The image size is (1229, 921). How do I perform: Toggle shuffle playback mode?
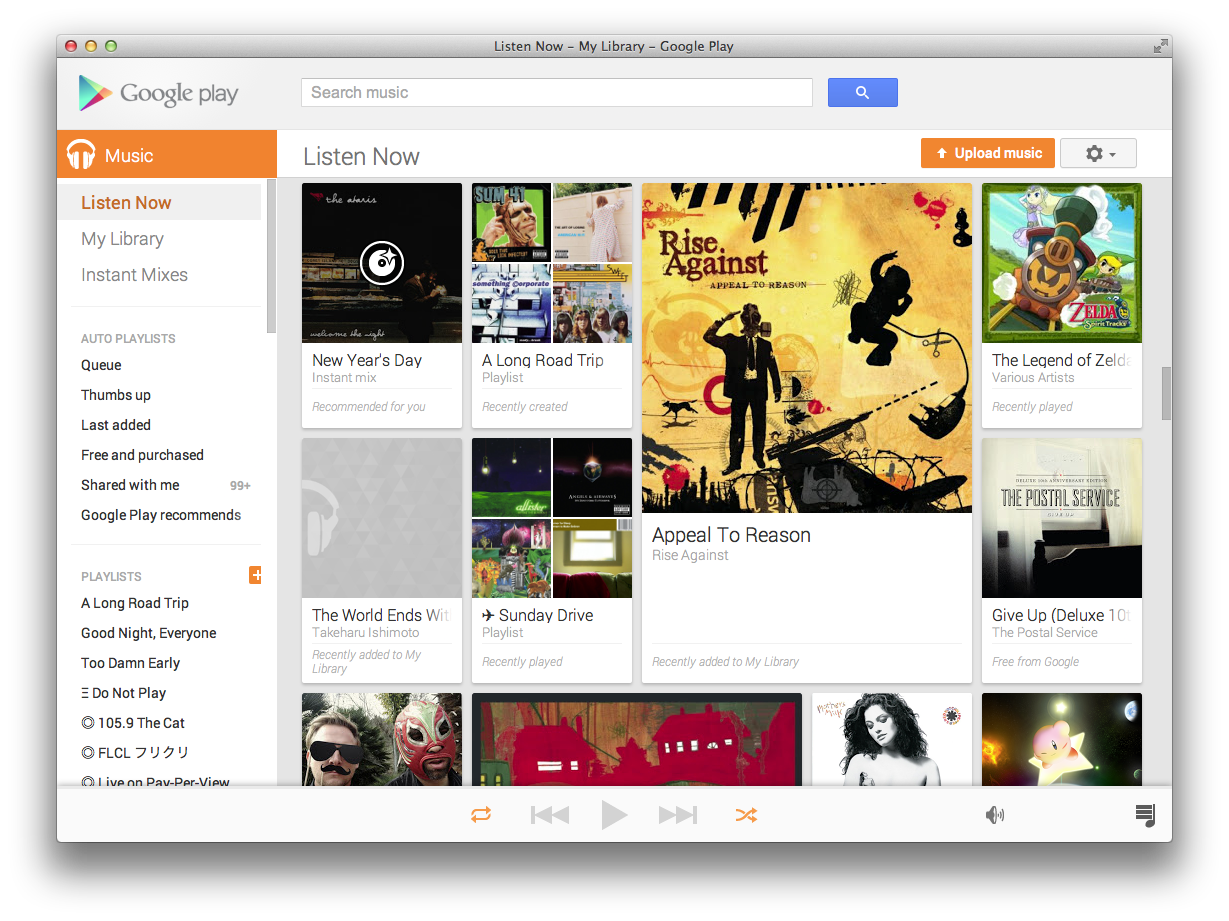pyautogui.click(x=746, y=815)
